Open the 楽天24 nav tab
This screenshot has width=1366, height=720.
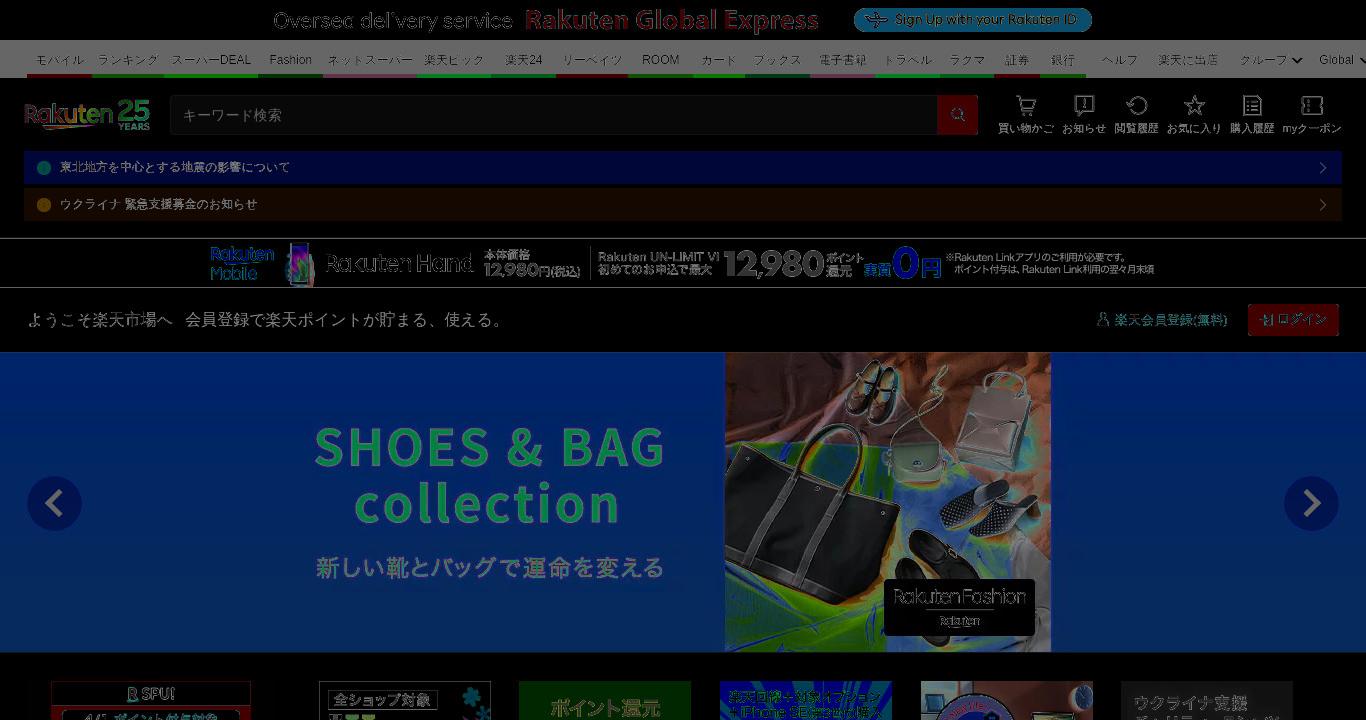524,60
